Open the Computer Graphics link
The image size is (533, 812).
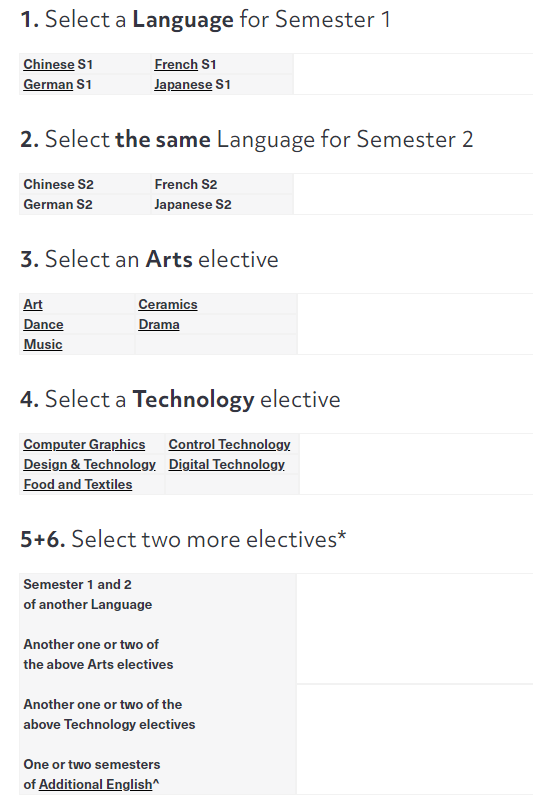[84, 444]
